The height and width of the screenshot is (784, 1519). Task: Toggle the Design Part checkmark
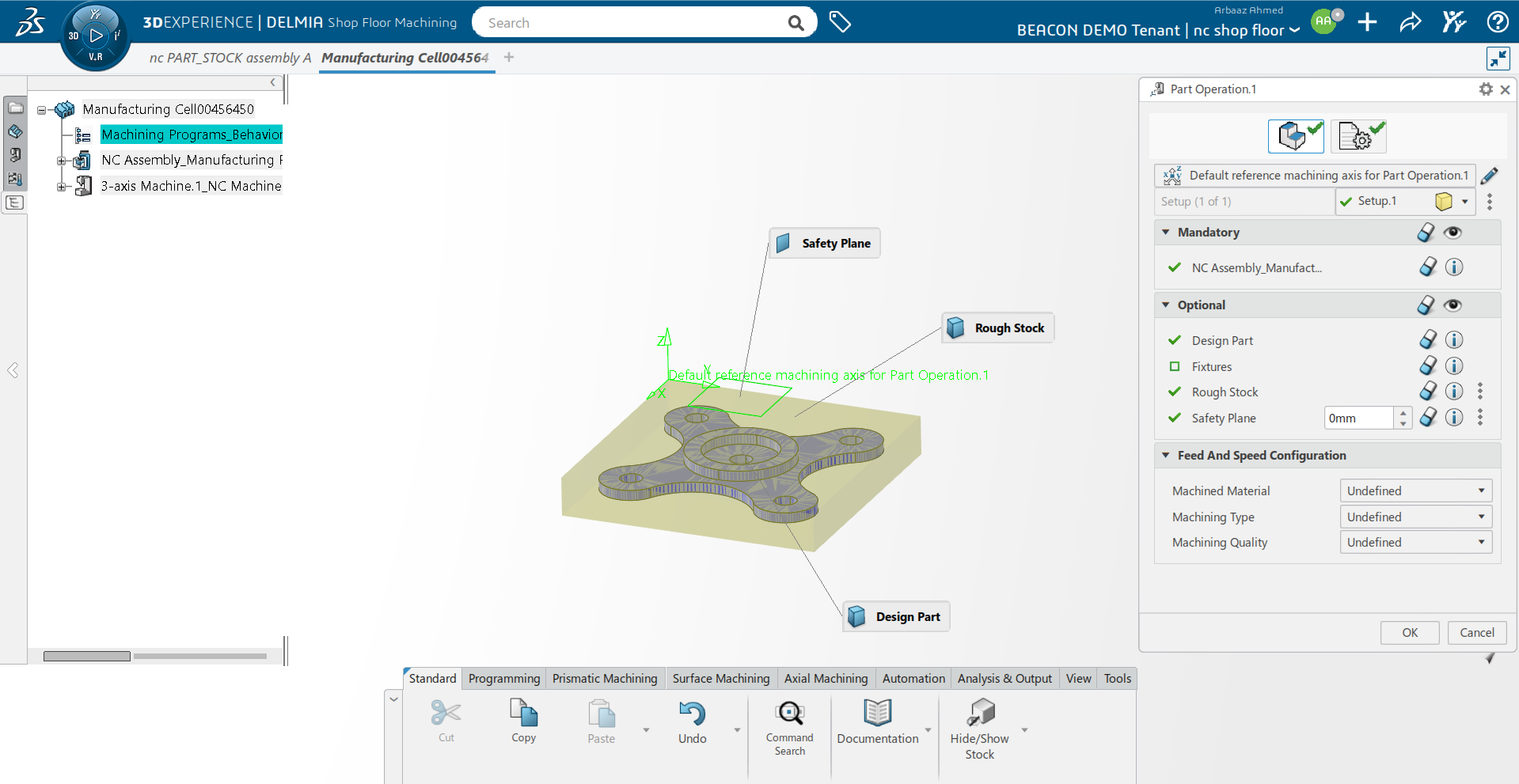1175,340
